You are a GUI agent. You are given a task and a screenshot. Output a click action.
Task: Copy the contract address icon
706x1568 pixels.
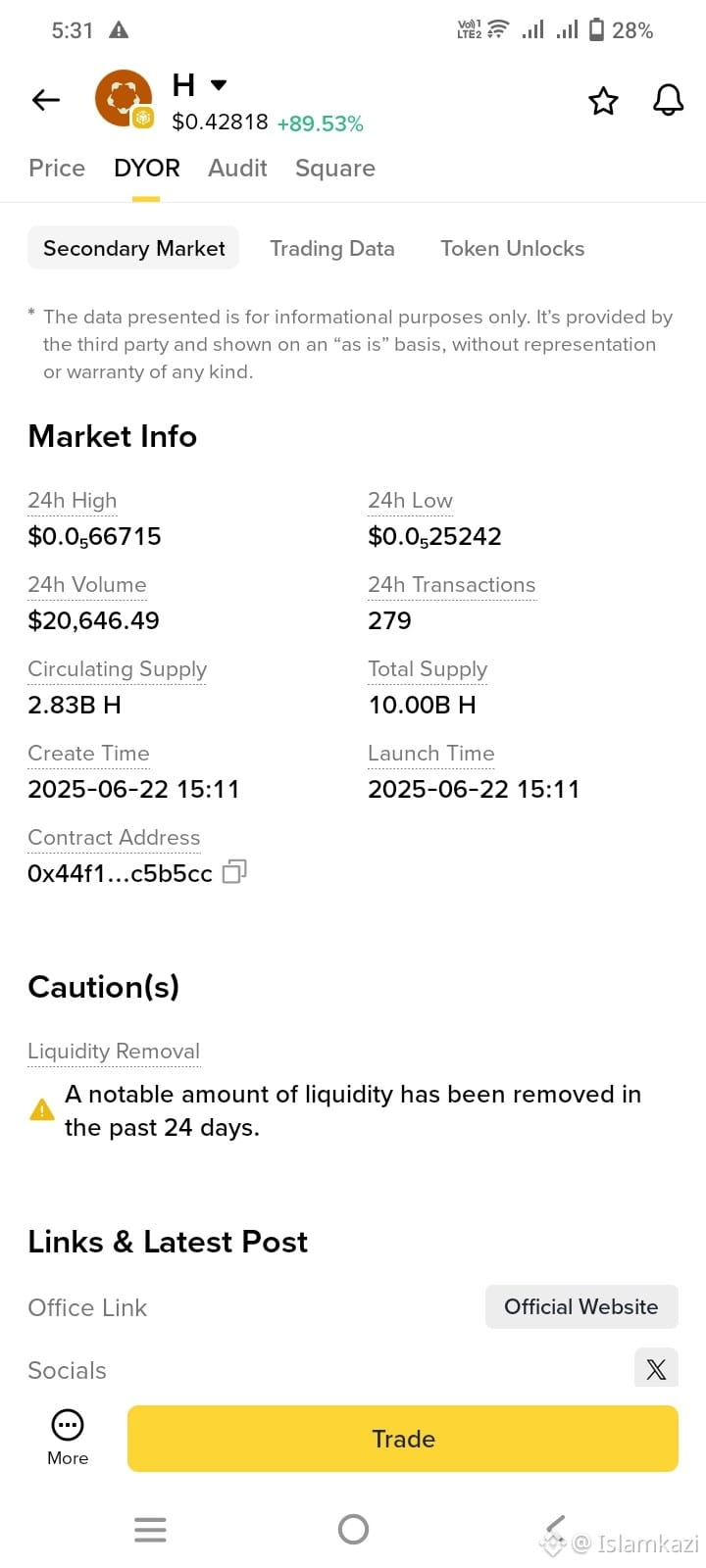234,871
